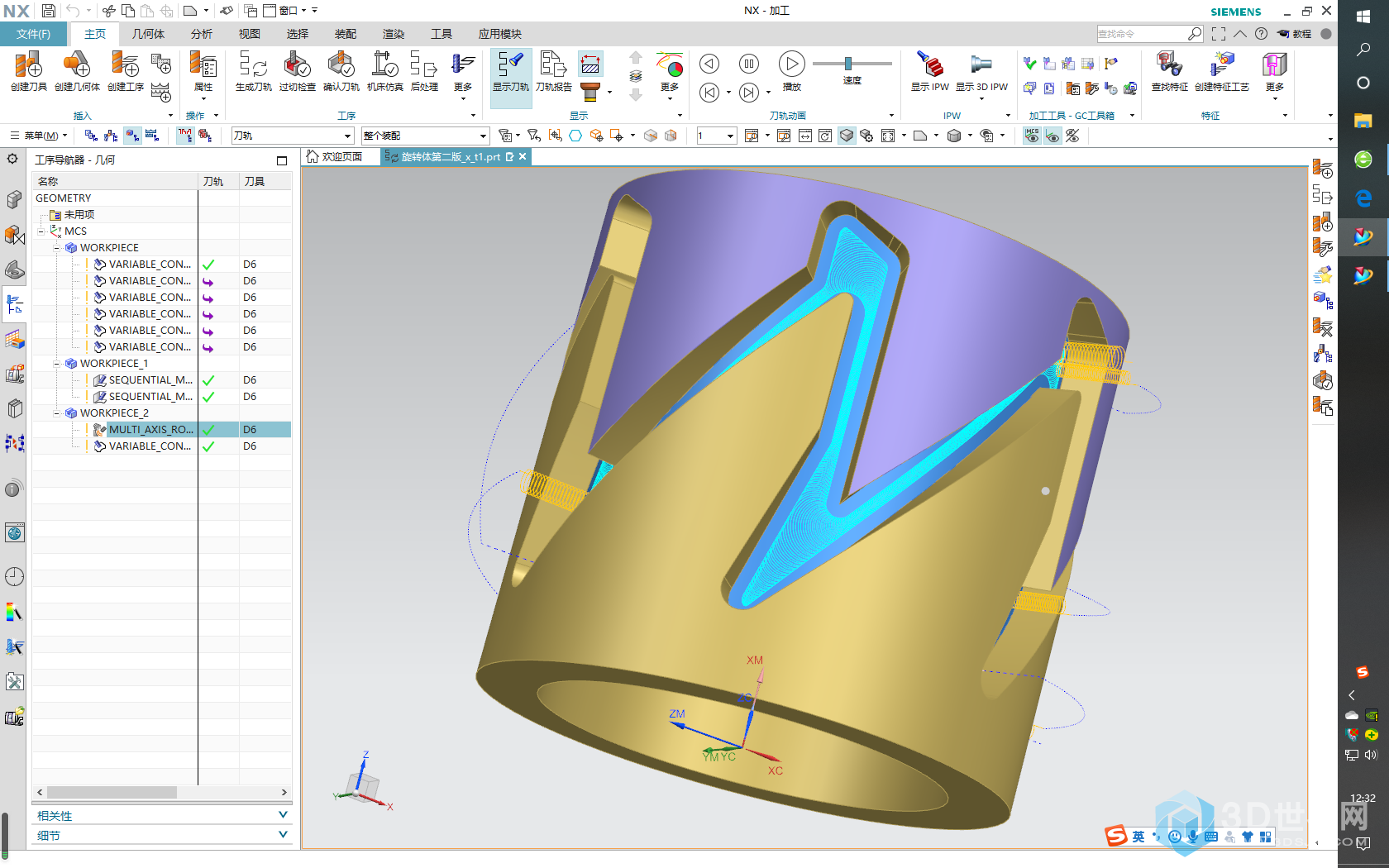
Task: Toggle the crossed-out eye hide display icon
Action: [1072, 136]
